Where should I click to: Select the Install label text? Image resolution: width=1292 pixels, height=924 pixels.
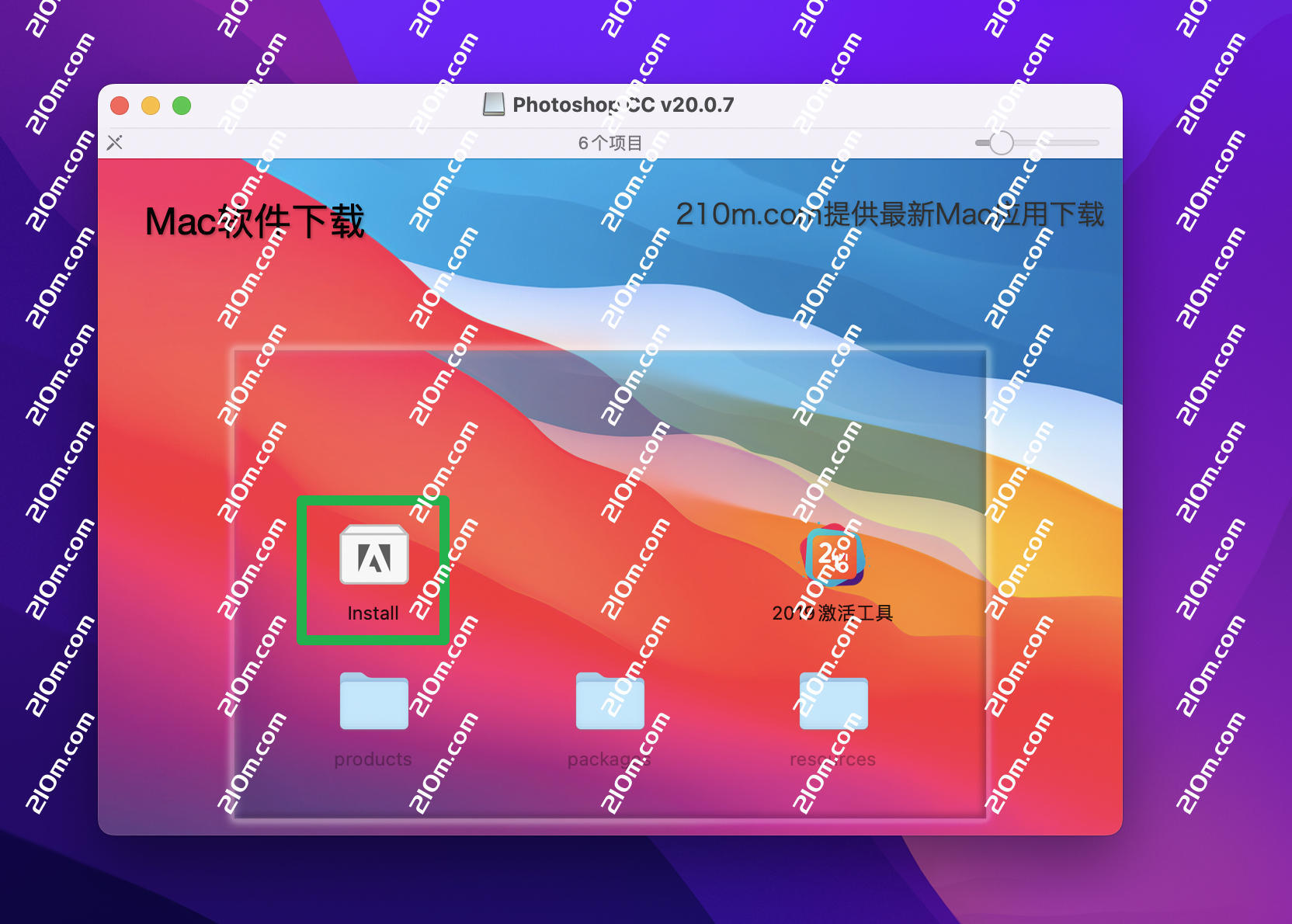point(373,613)
